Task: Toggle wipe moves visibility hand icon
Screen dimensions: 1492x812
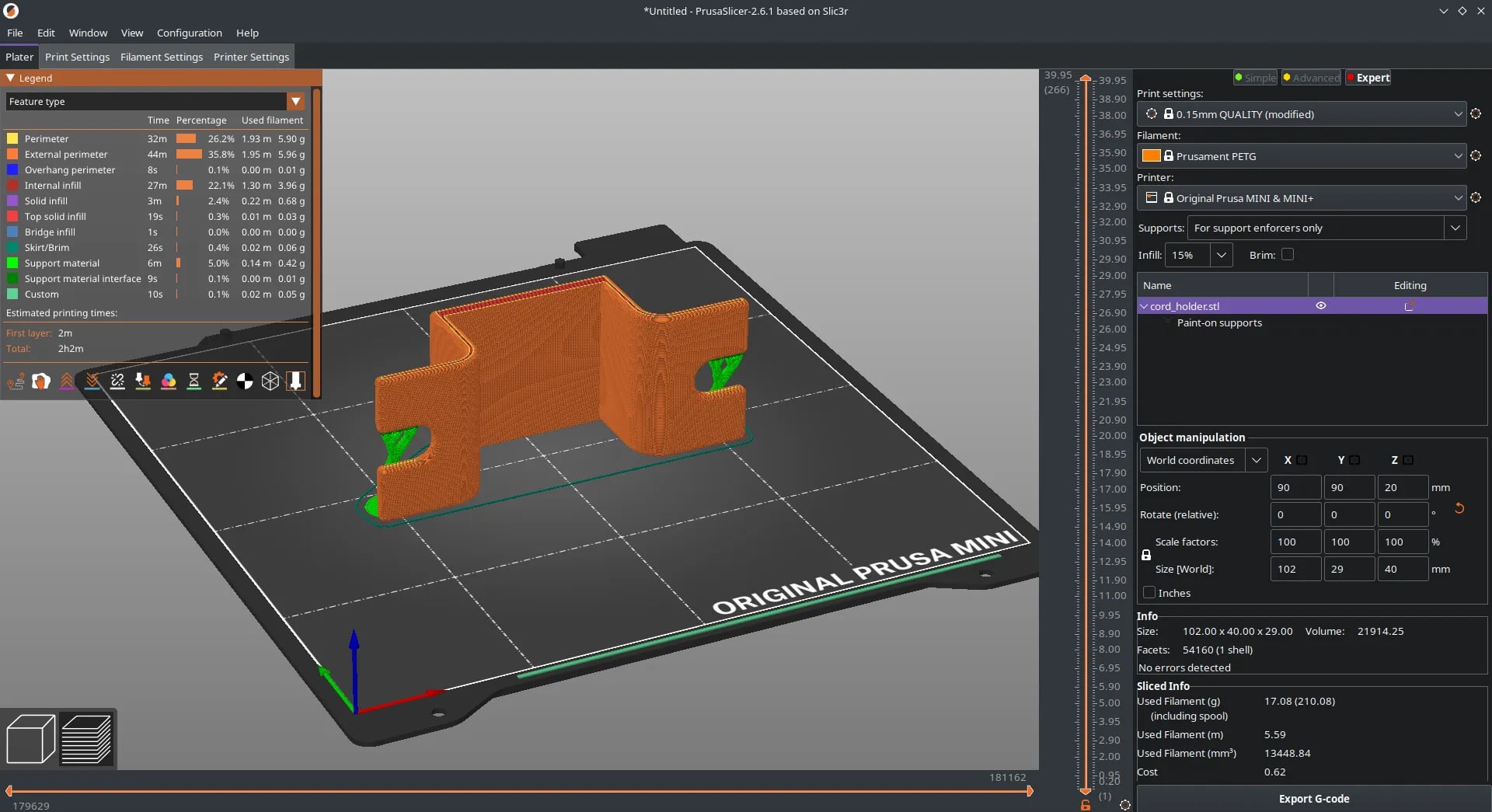Action: (x=41, y=381)
